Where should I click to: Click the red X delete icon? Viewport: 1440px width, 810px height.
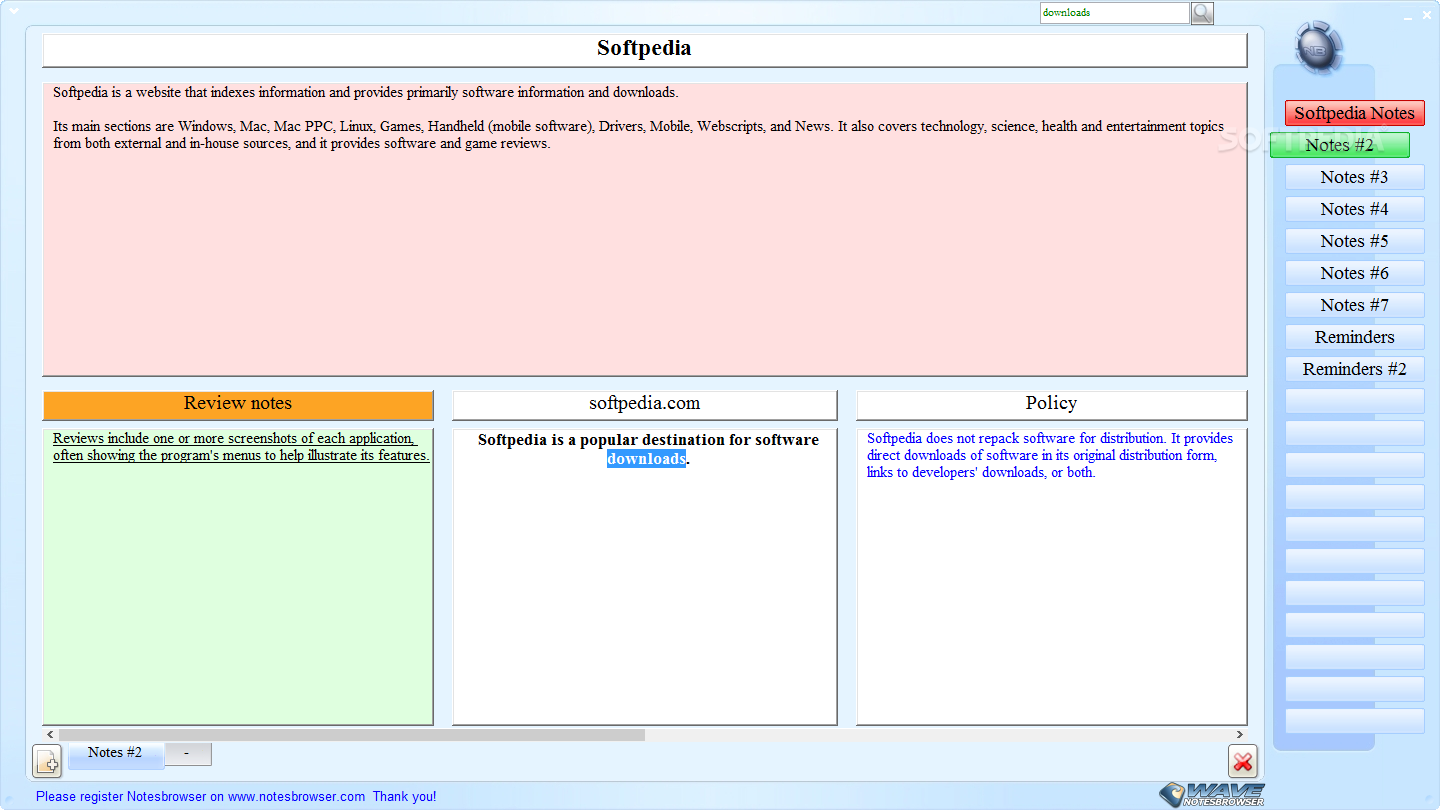(1243, 762)
